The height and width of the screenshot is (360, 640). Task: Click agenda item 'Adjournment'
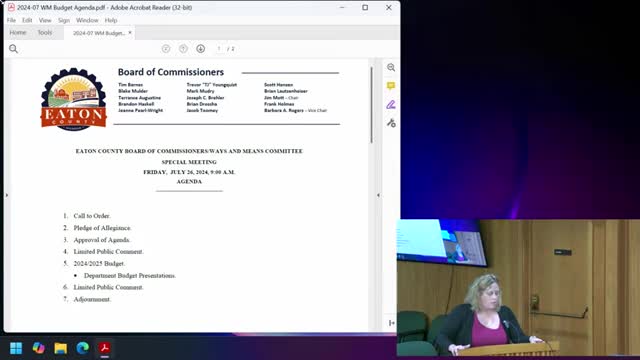92,299
